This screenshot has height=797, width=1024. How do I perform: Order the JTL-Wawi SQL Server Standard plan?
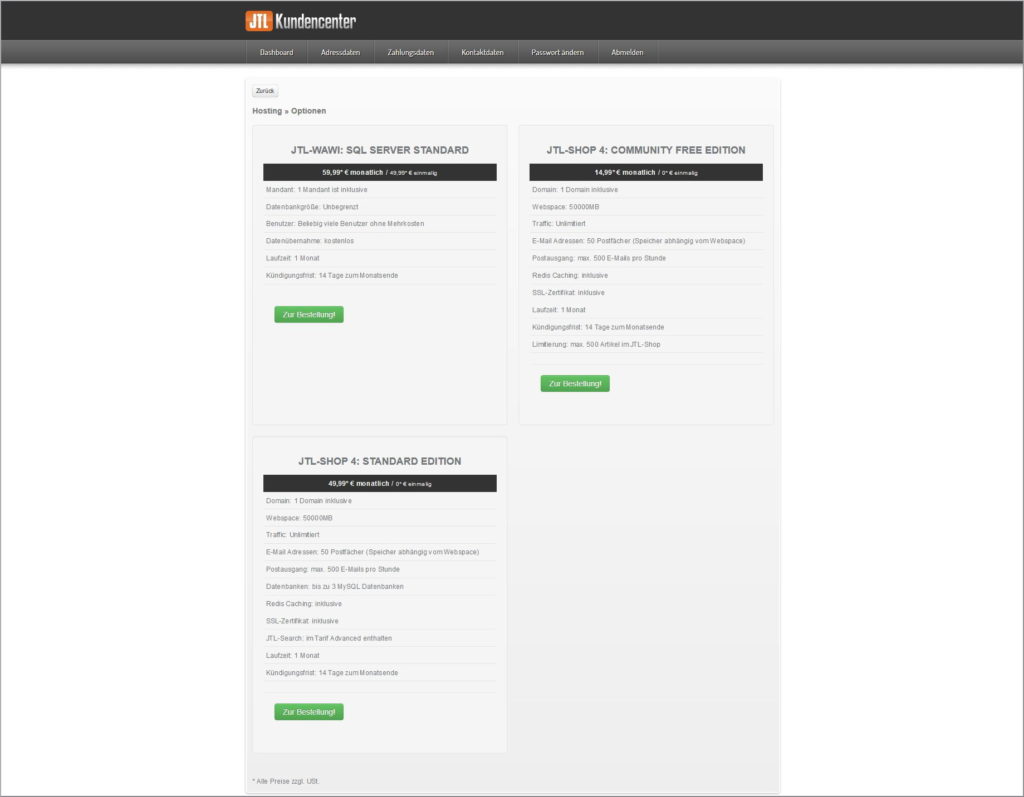308,315
